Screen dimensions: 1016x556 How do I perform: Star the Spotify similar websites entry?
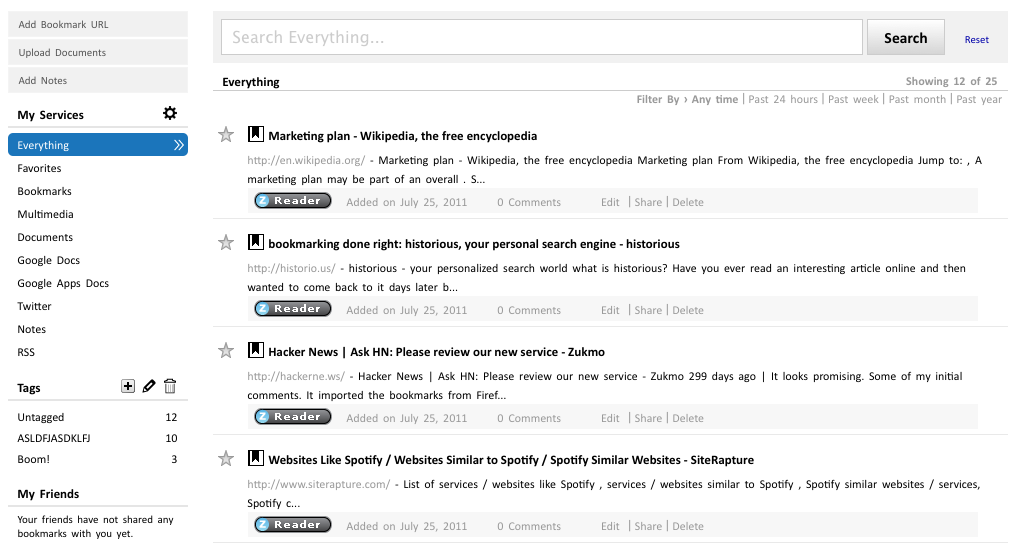click(225, 459)
